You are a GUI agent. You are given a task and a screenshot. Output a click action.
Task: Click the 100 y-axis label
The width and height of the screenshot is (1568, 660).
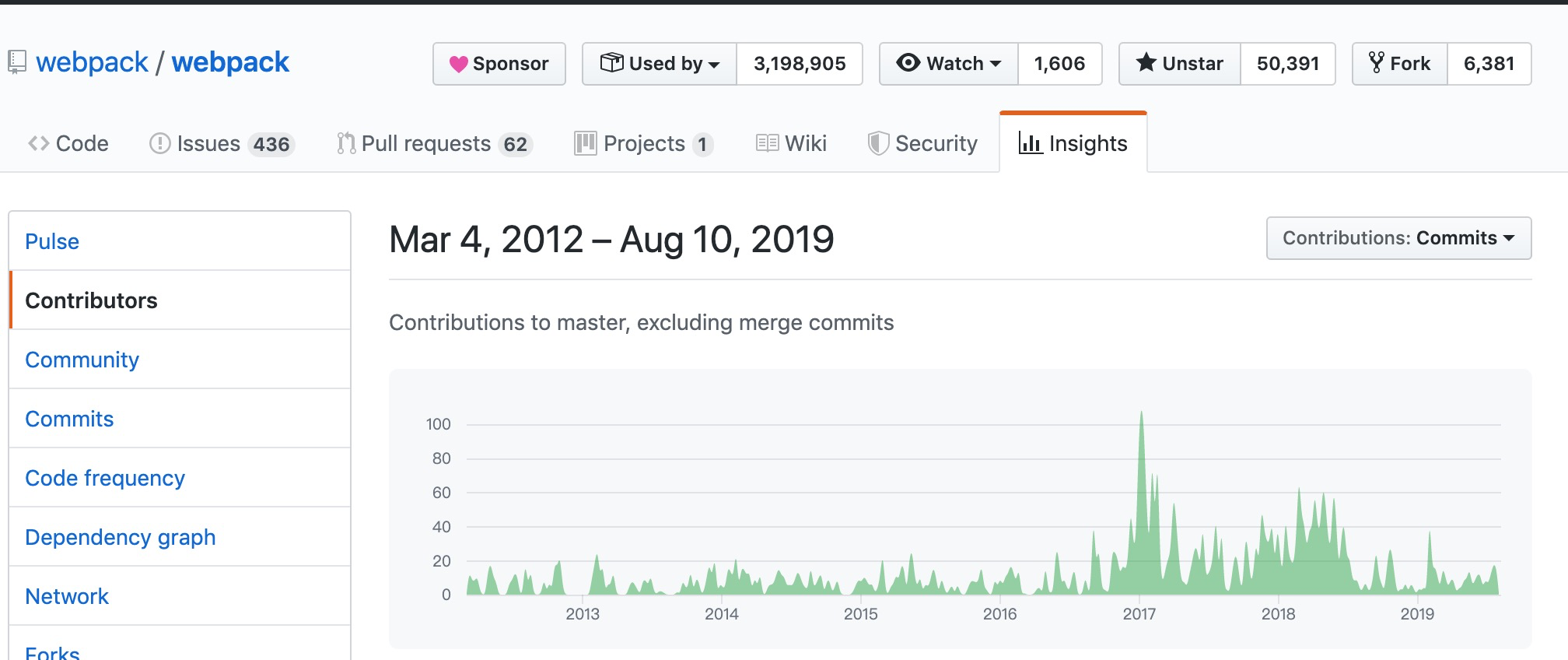click(439, 424)
